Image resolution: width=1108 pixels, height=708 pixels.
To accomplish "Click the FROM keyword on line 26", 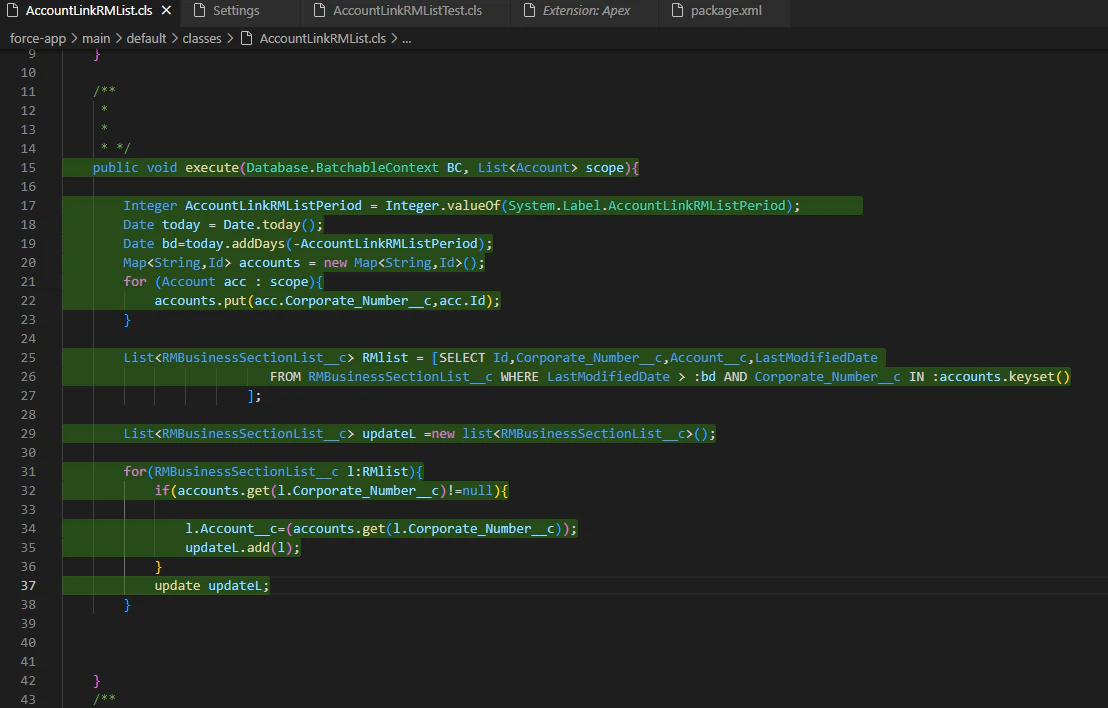I will pyautogui.click(x=285, y=377).
